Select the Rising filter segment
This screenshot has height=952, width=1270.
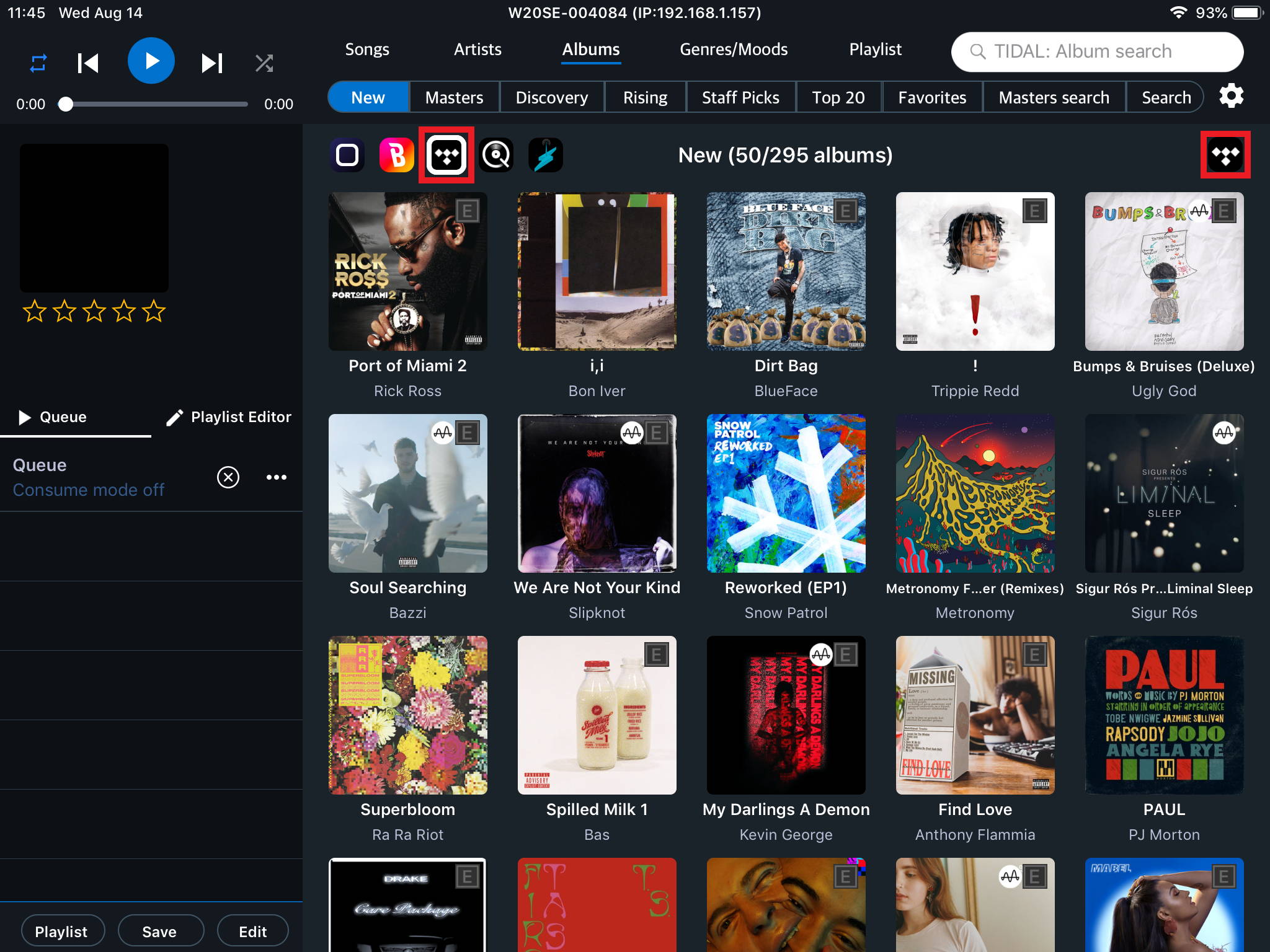tap(646, 97)
